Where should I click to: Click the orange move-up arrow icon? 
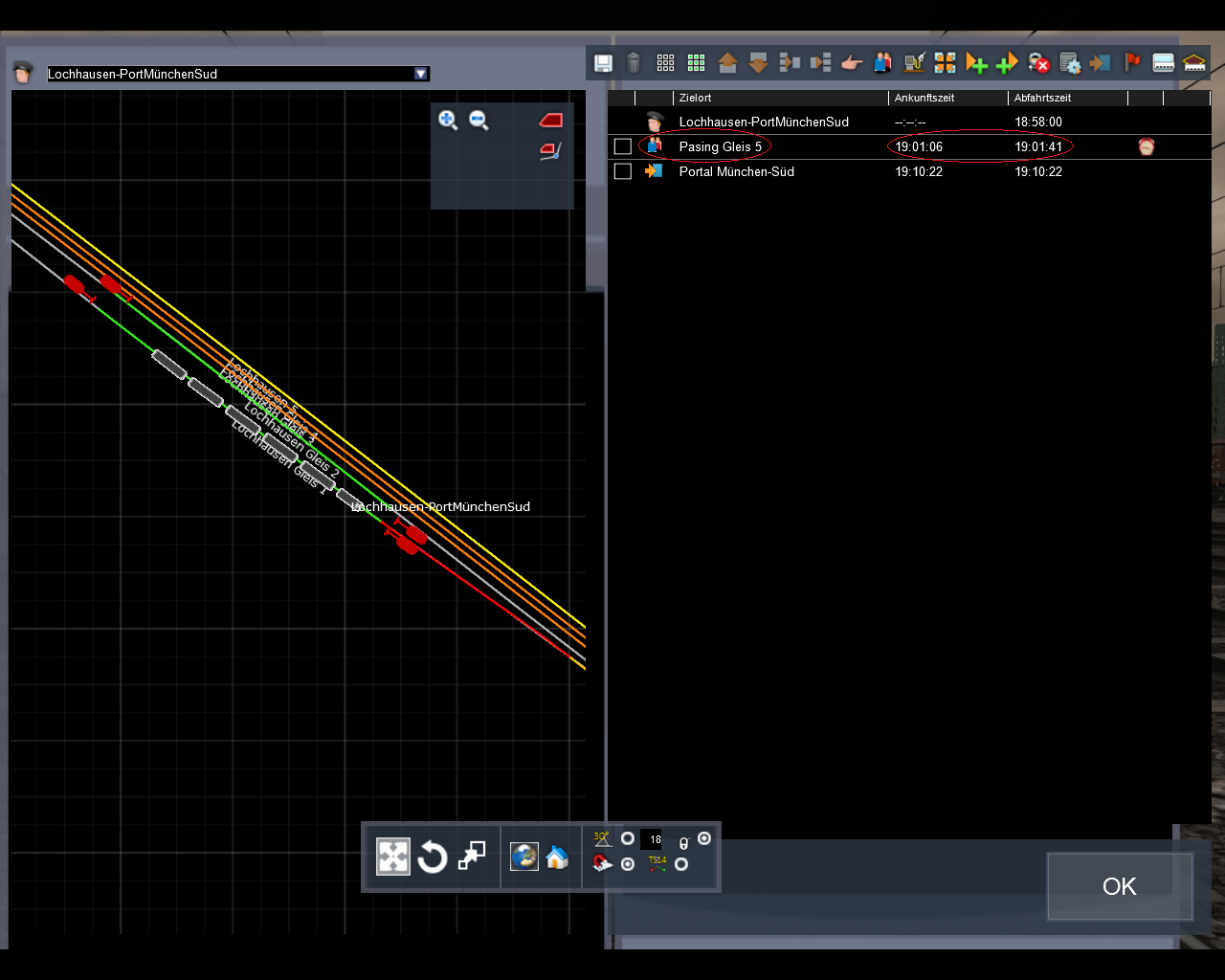coord(727,63)
